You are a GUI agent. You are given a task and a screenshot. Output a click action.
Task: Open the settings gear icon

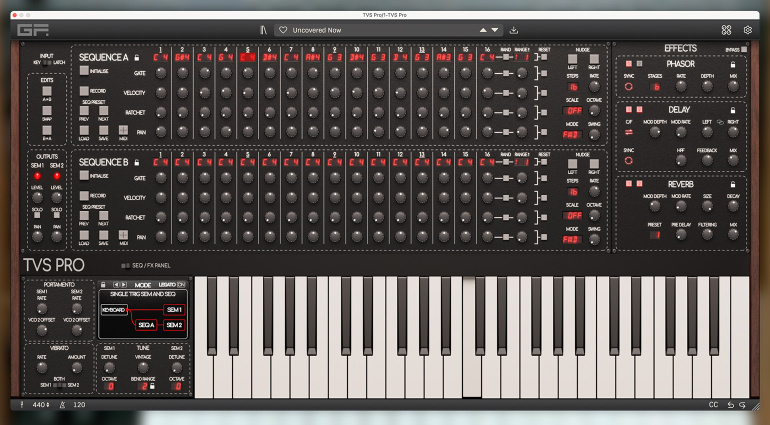point(747,30)
